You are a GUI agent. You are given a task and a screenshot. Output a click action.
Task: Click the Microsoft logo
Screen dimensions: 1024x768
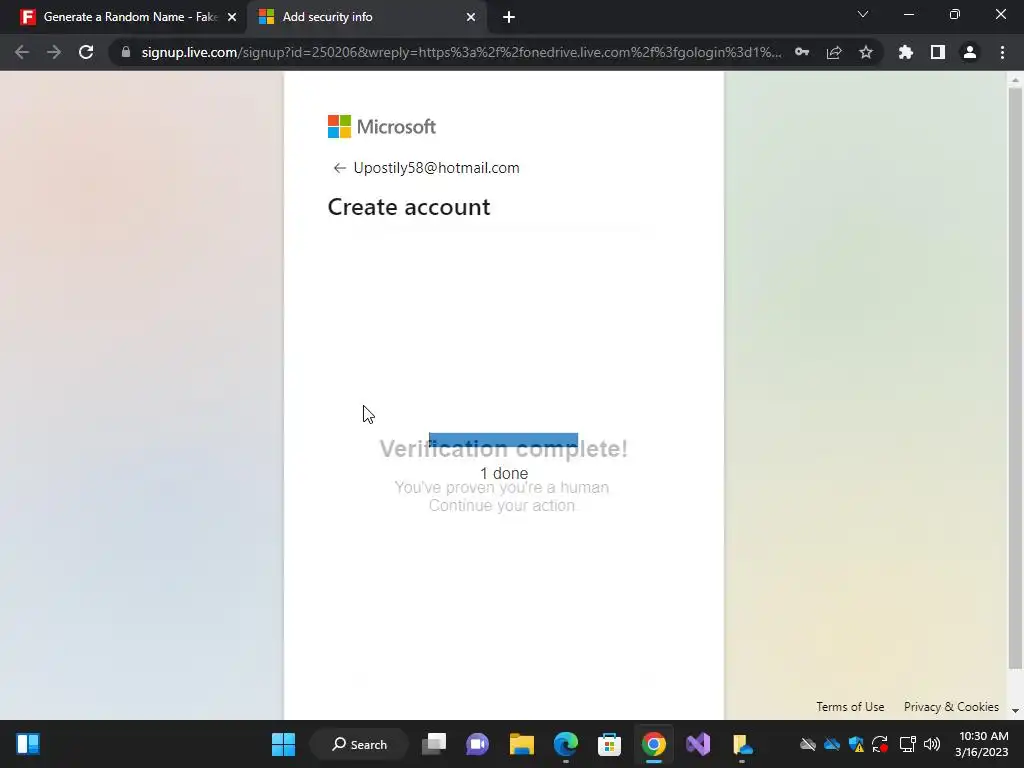pos(381,127)
